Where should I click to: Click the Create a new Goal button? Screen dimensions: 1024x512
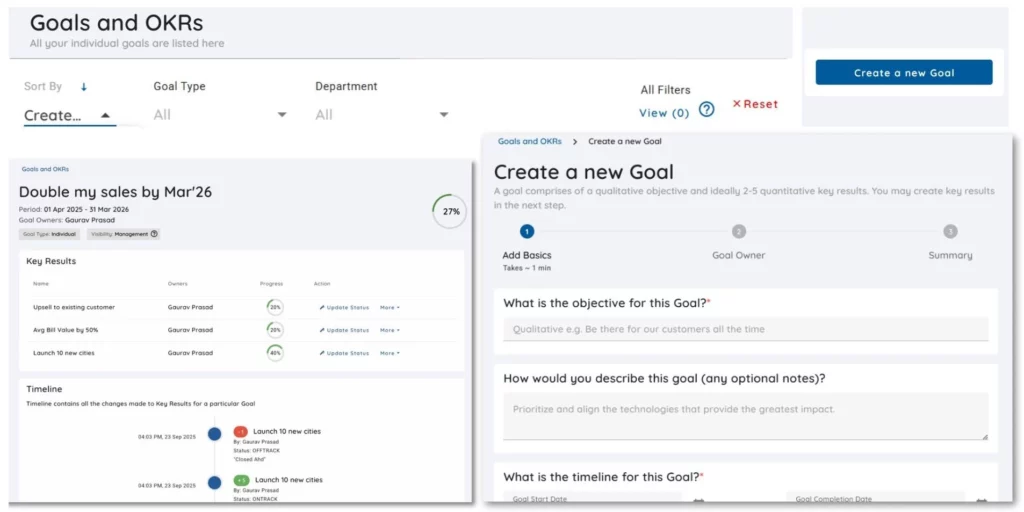[904, 73]
